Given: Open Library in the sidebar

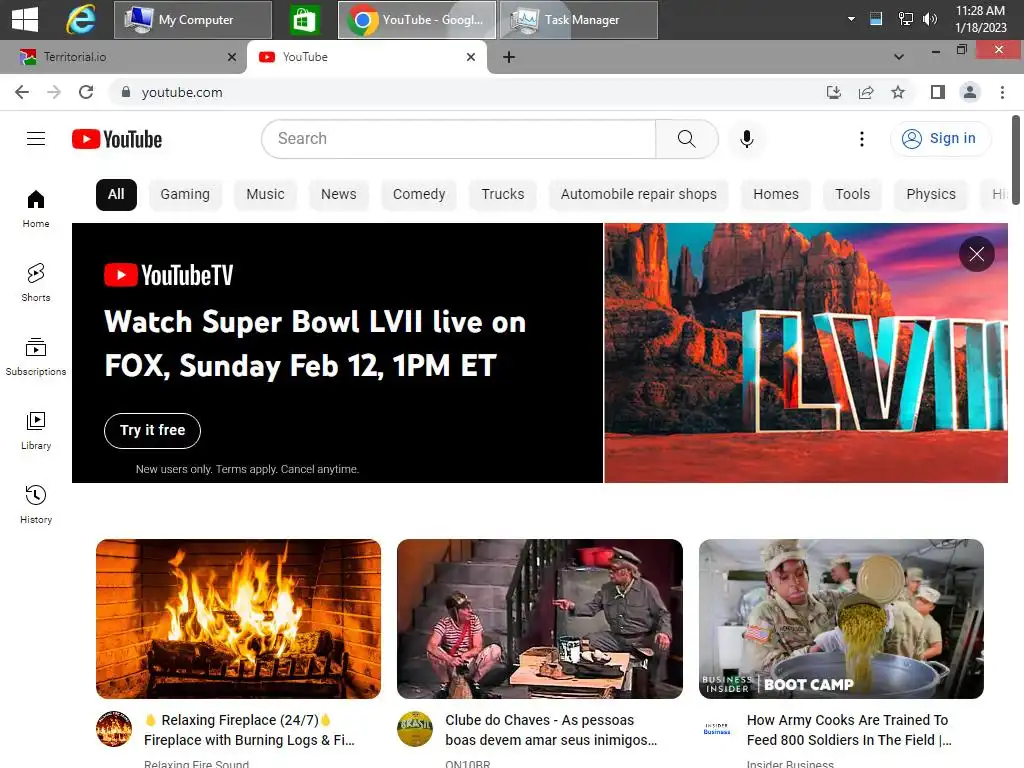Looking at the screenshot, I should coord(36,430).
